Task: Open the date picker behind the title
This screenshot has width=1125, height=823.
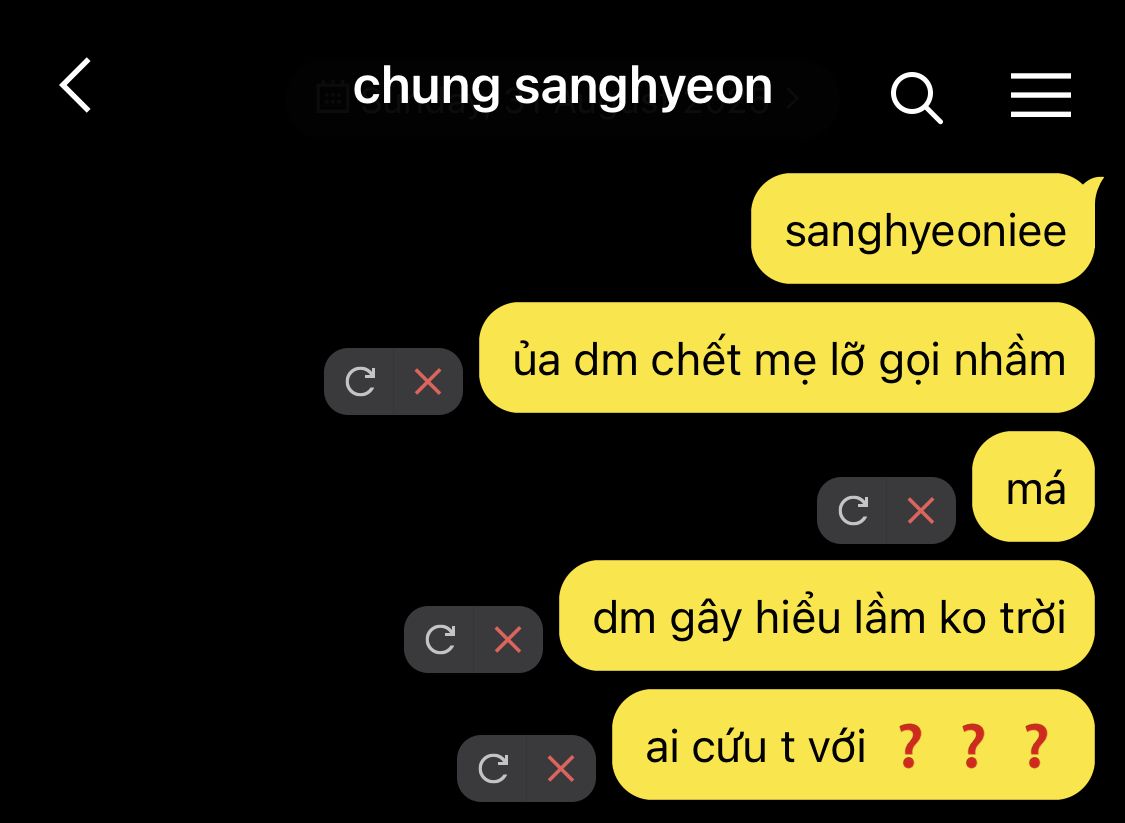Action: pos(560,98)
